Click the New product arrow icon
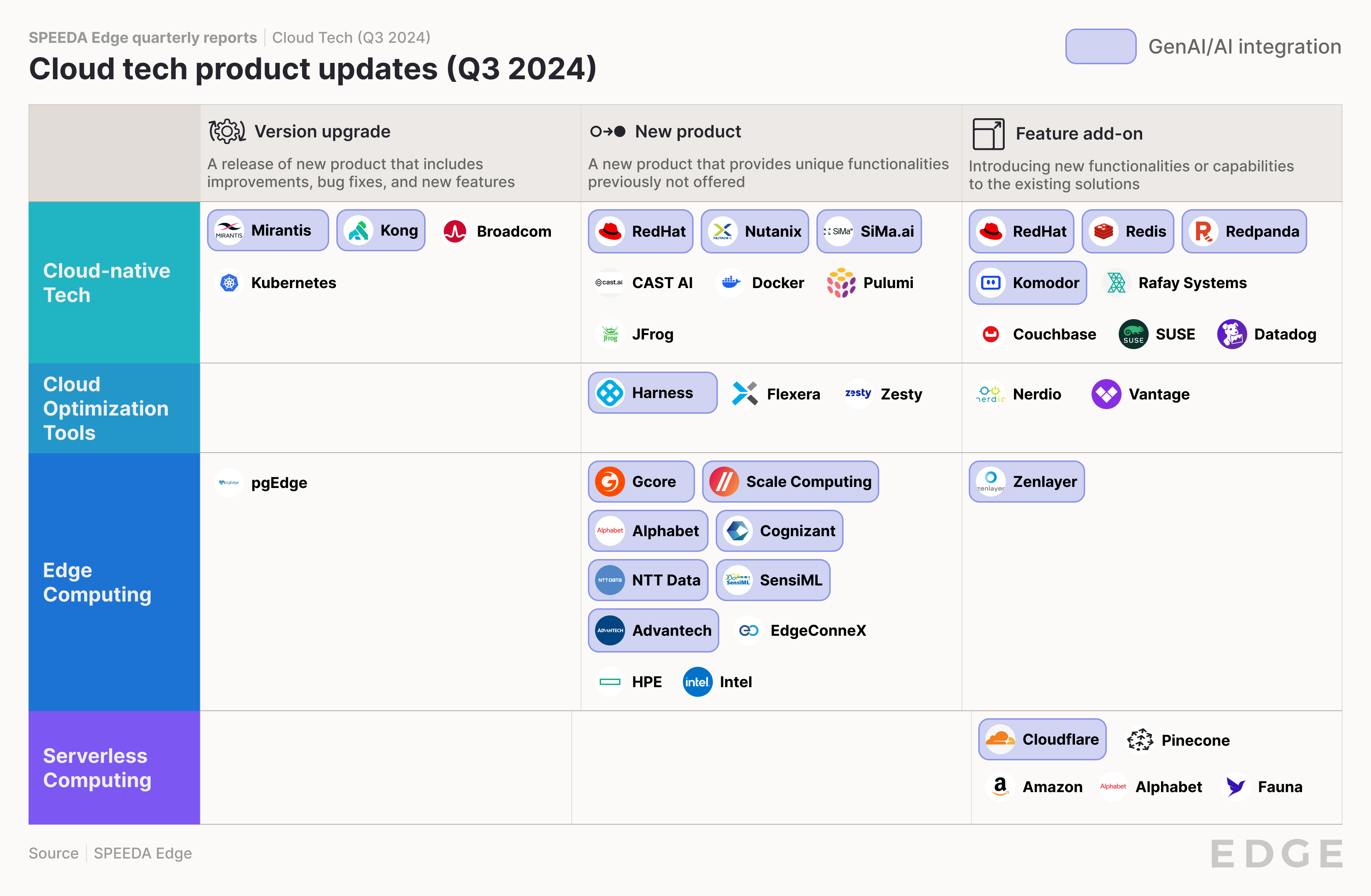1371x896 pixels. (x=608, y=131)
